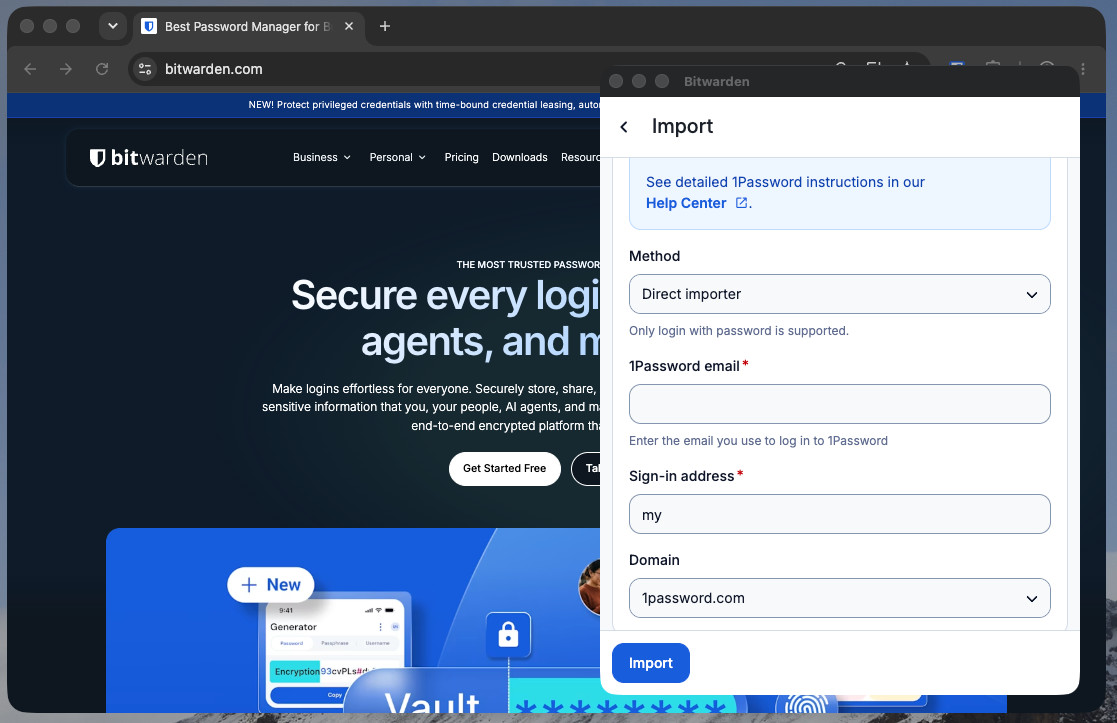The width and height of the screenshot is (1117, 723).
Task: Click the lock icon in illustration
Action: coord(508,635)
